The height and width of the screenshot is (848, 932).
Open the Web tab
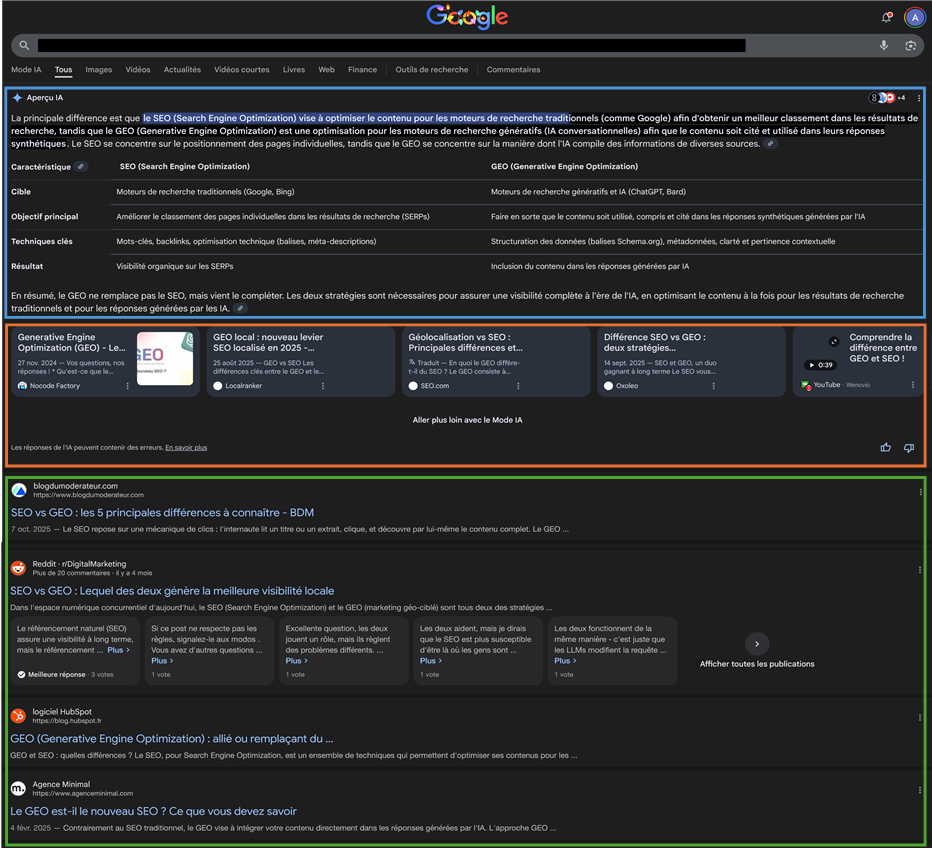pos(326,70)
